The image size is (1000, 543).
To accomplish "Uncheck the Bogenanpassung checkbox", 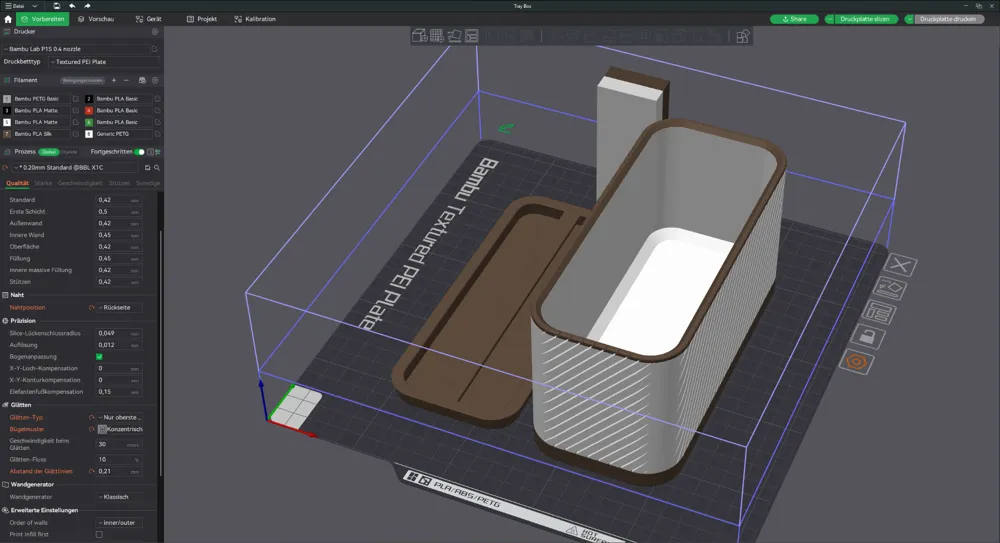I will point(99,357).
